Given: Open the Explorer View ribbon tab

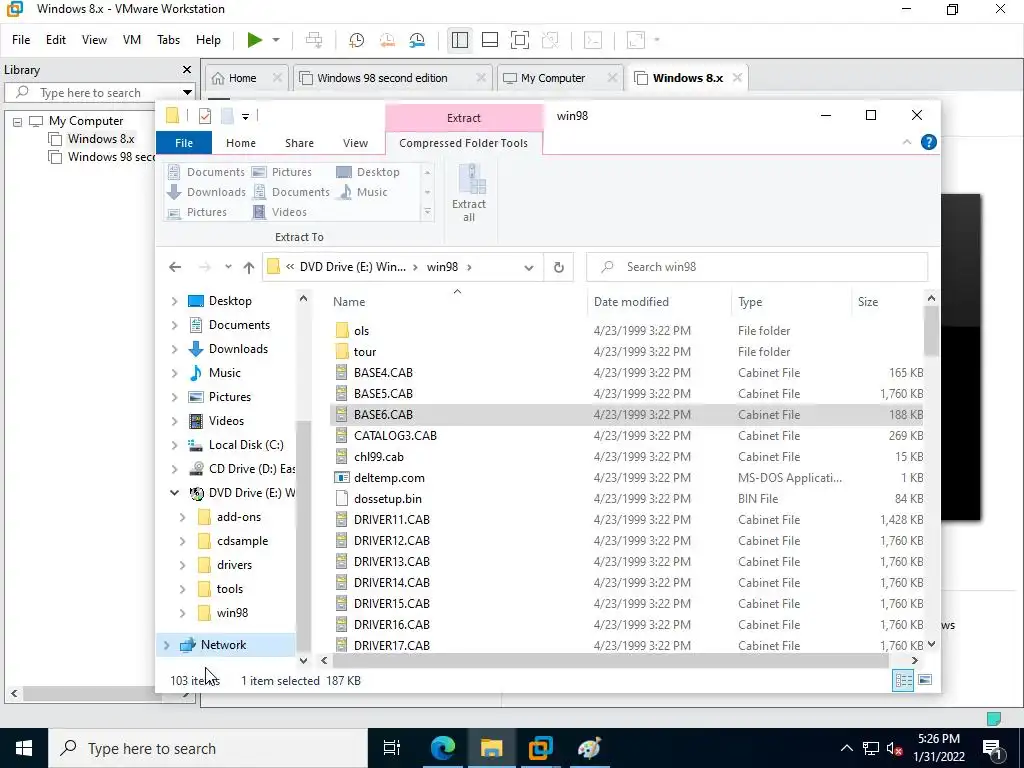Looking at the screenshot, I should click(355, 143).
